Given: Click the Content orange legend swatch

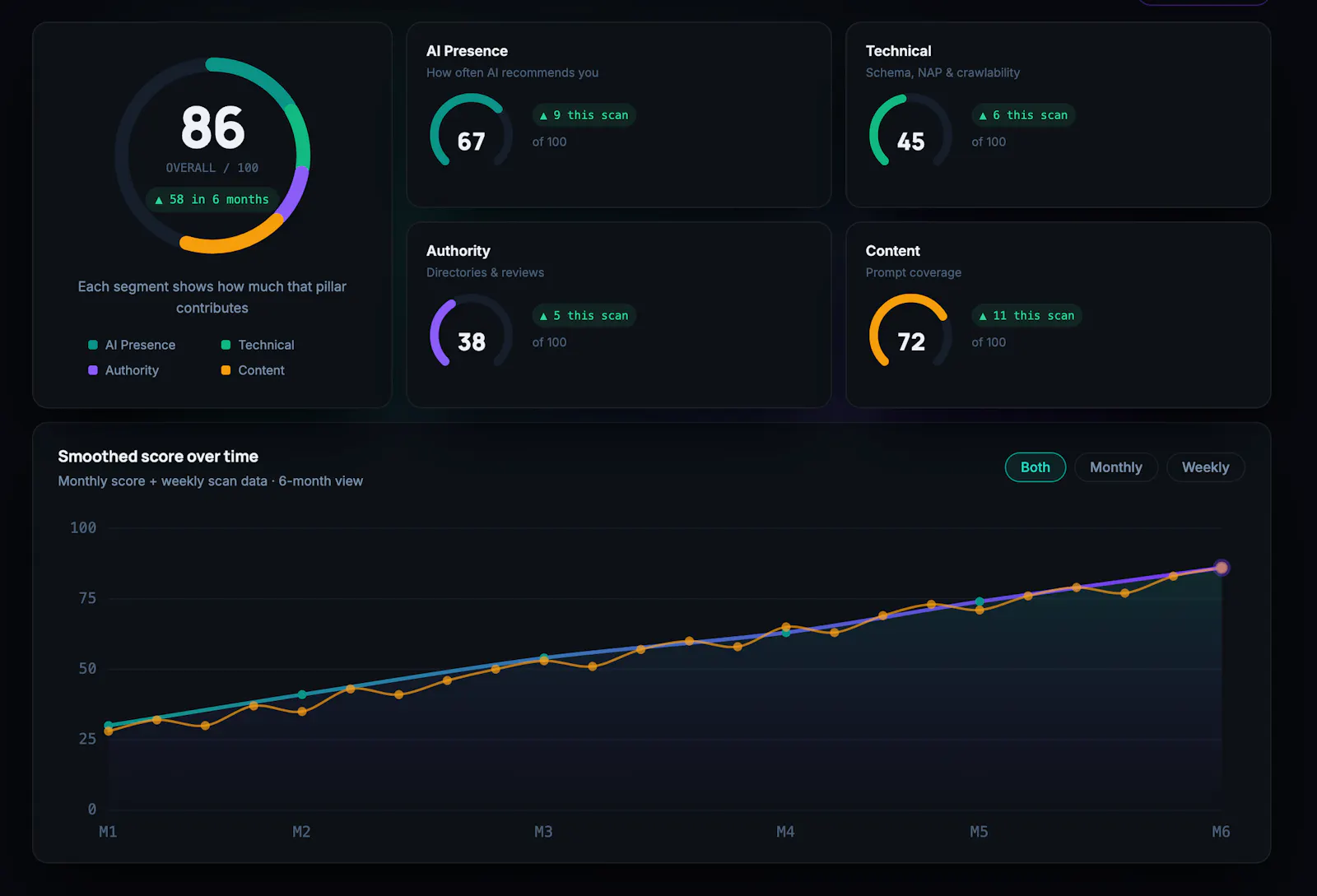Looking at the screenshot, I should pos(226,370).
